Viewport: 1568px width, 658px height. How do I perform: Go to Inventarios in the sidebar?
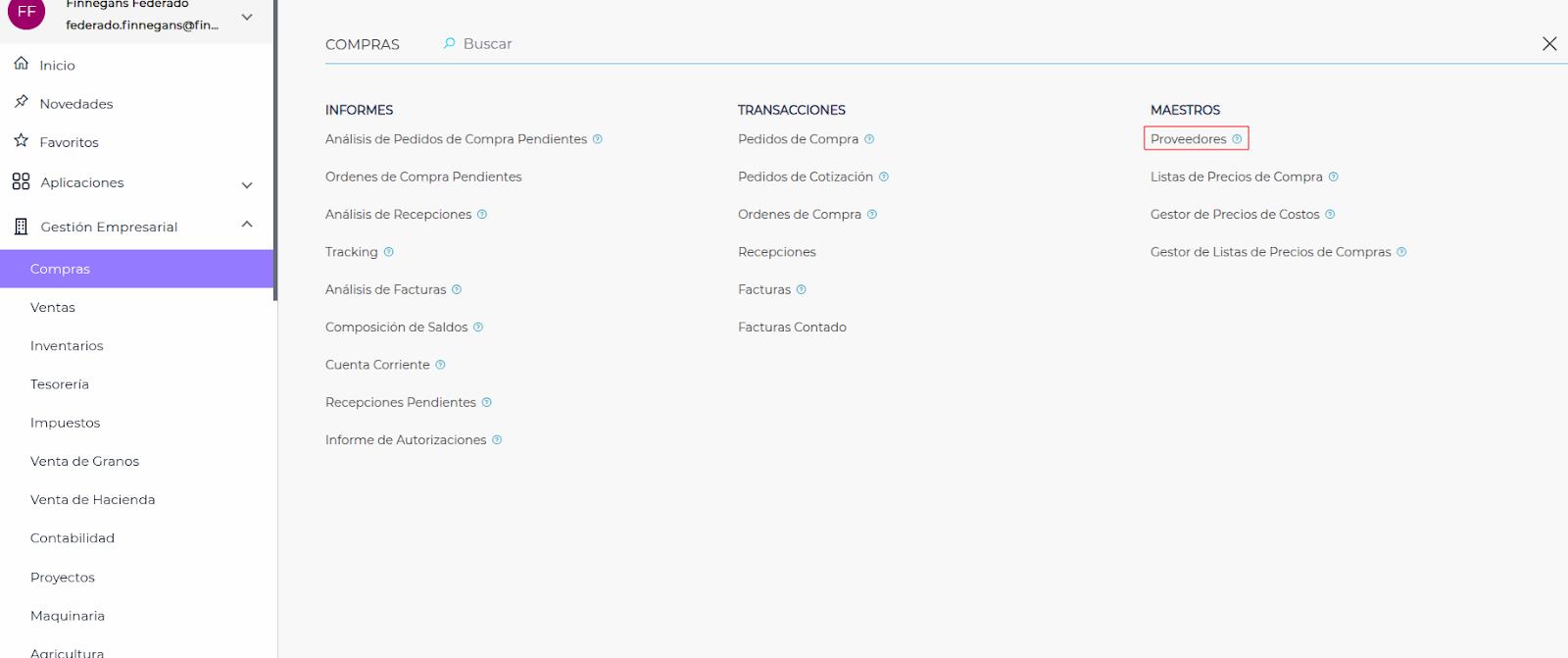tap(67, 346)
